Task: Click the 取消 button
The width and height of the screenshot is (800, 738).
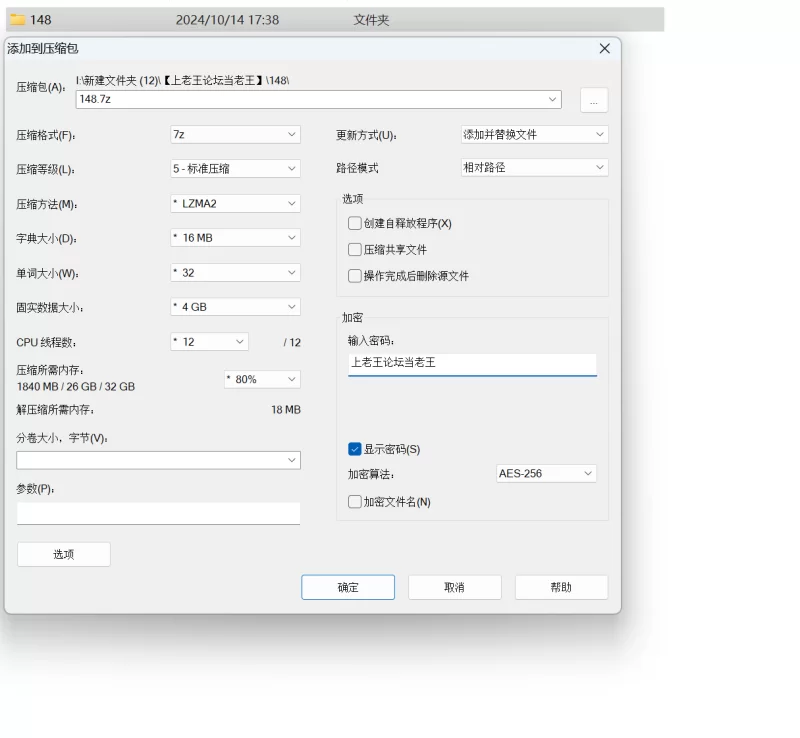Action: click(455, 587)
